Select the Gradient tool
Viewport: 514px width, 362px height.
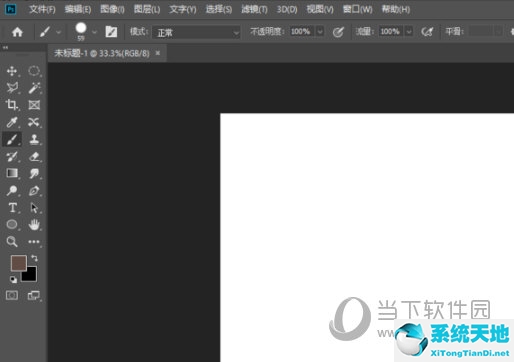coord(12,173)
